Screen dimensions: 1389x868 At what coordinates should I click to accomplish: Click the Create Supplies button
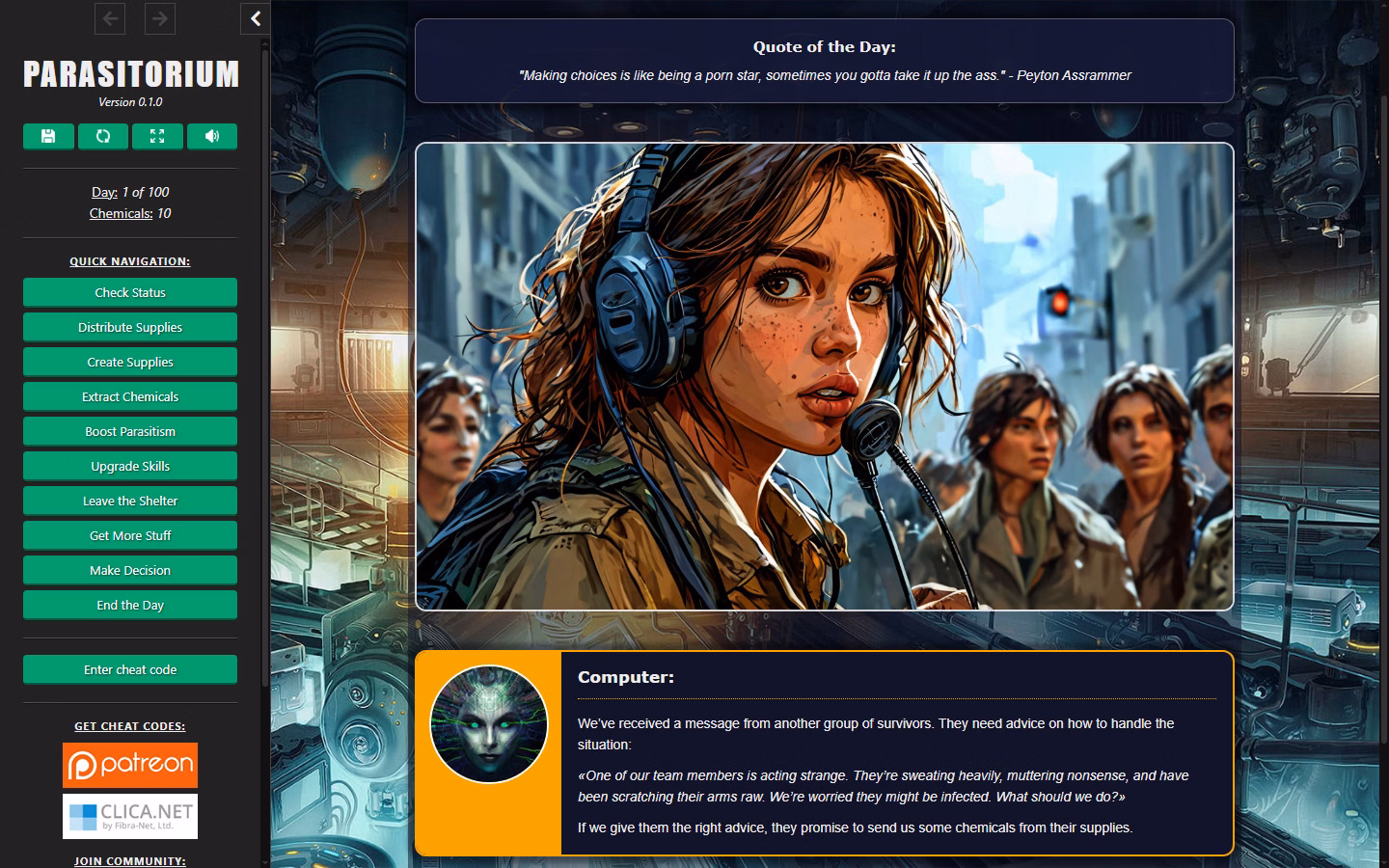pos(130,362)
